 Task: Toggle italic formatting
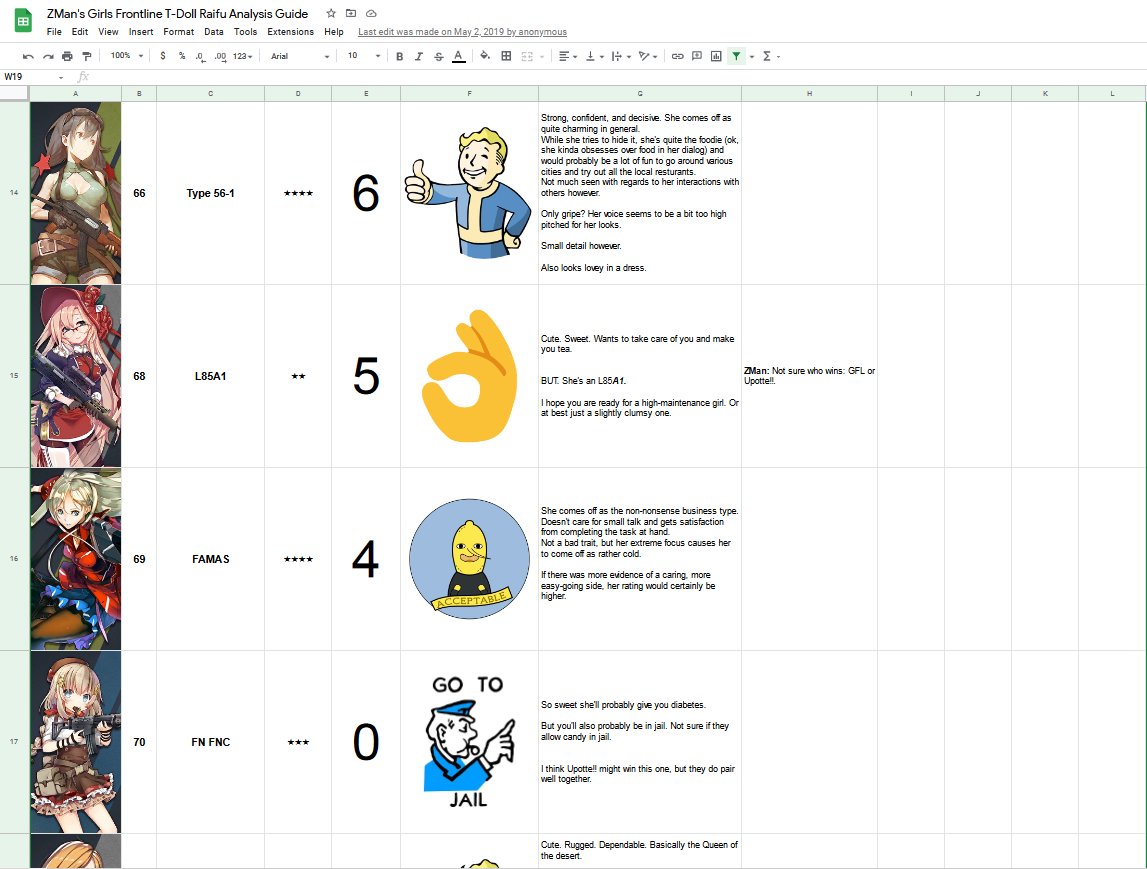(418, 56)
